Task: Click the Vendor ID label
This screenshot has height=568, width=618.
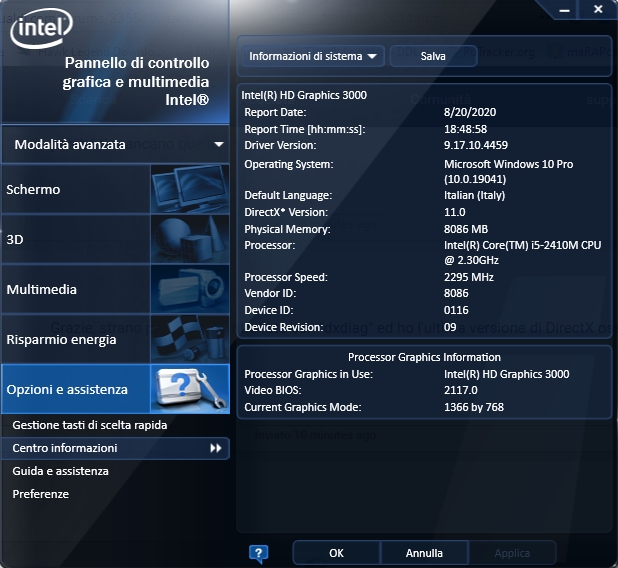Action: [x=270, y=293]
